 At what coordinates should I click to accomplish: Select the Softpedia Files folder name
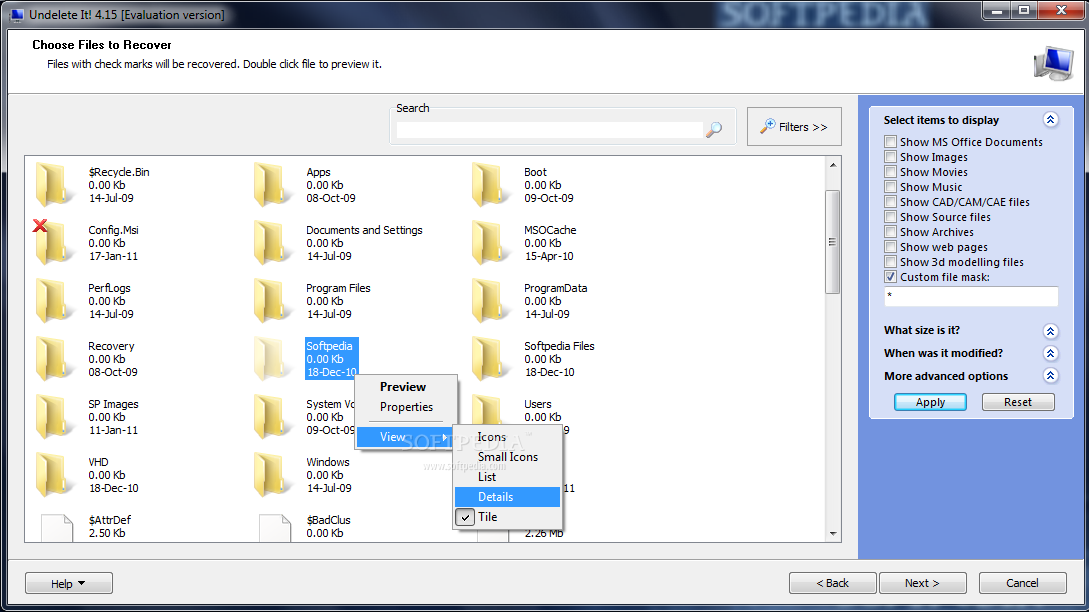(x=559, y=346)
